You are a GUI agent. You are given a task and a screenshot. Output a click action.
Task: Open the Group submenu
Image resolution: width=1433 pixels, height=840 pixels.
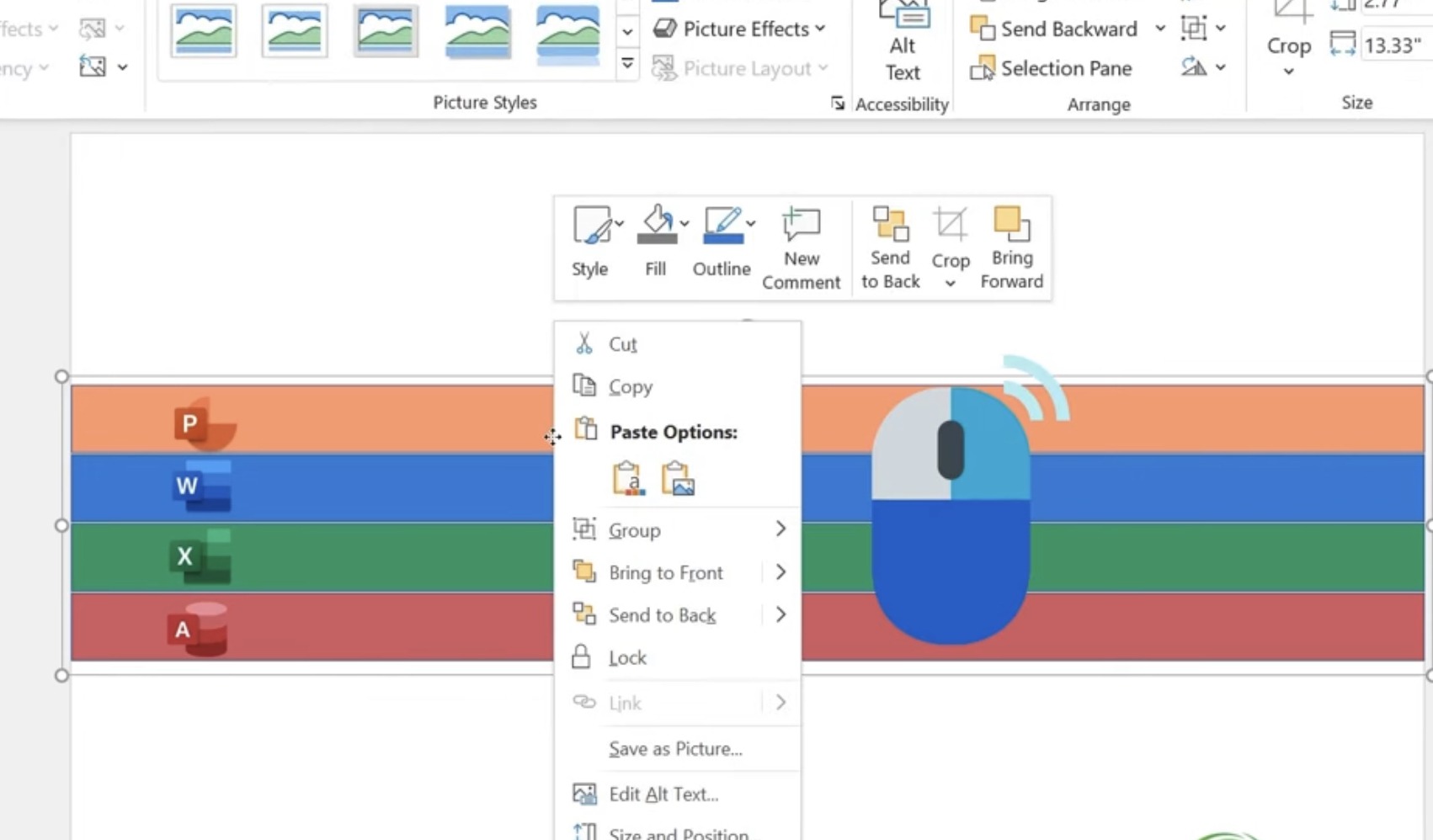pos(678,530)
